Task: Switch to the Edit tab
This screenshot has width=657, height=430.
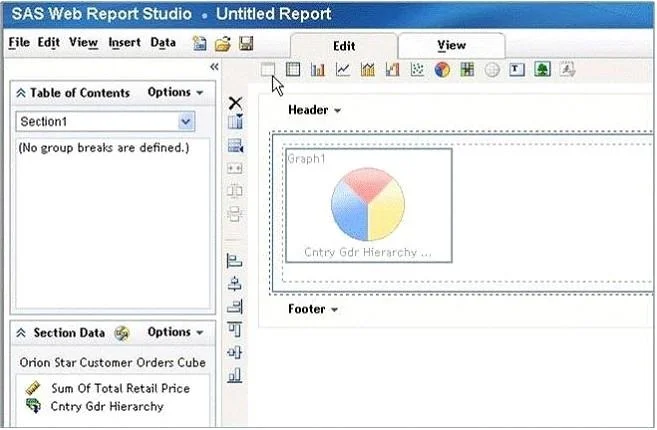Action: [344, 46]
